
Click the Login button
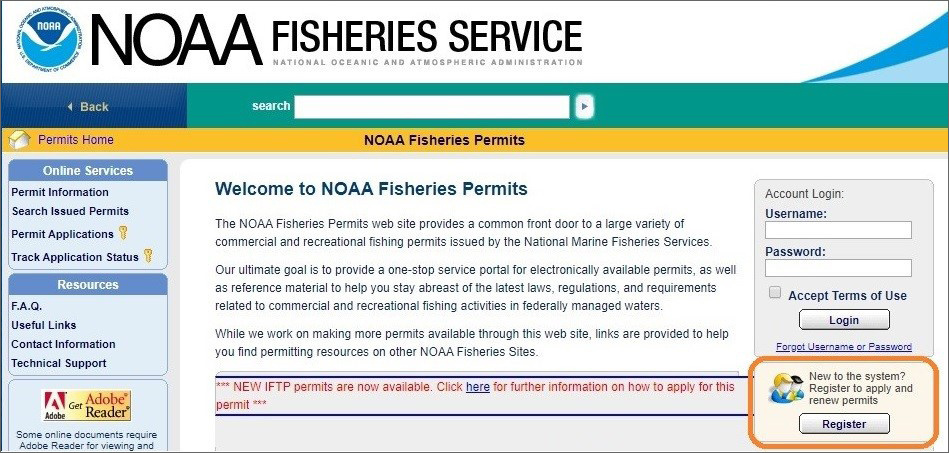point(844,320)
